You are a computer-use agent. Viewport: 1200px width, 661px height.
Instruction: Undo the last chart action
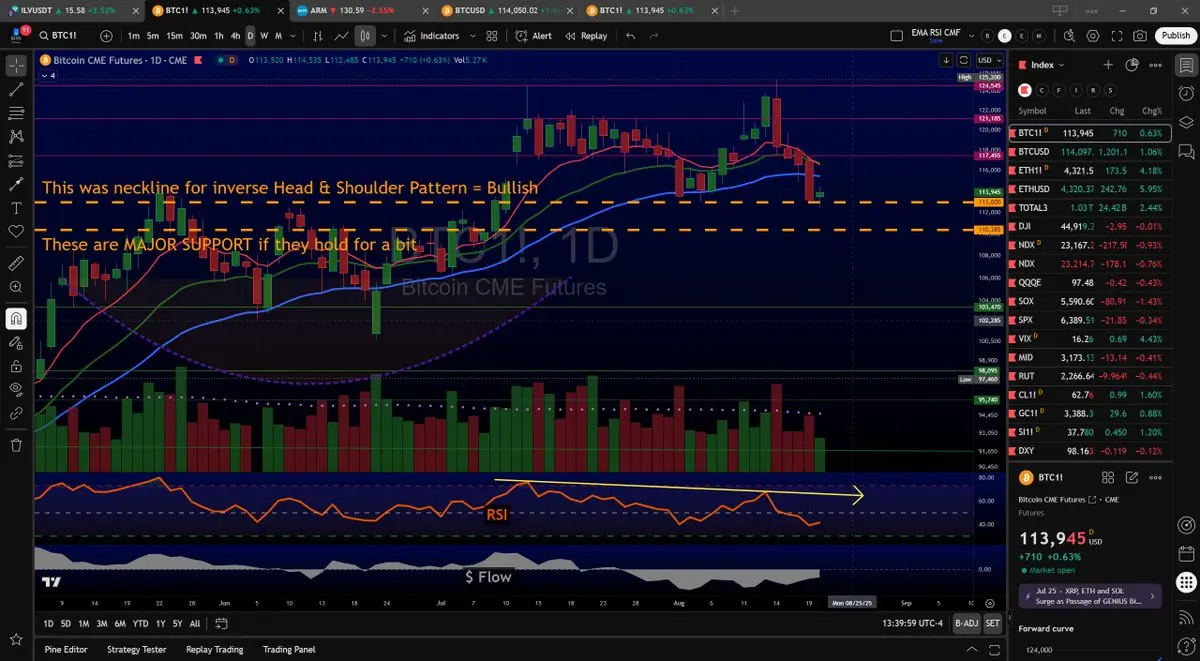(630, 35)
